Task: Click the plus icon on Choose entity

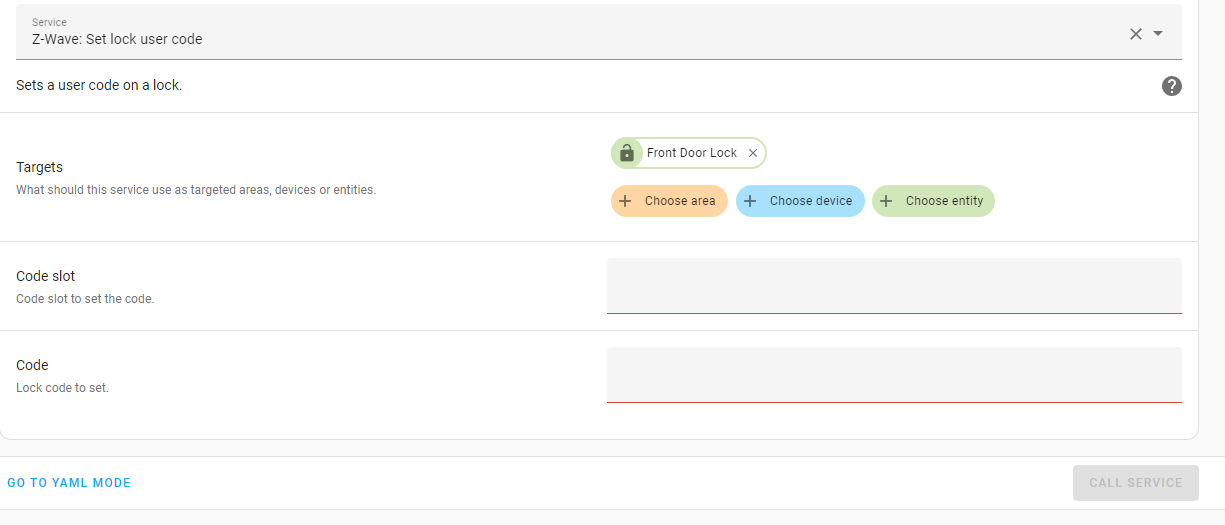Action: (886, 201)
